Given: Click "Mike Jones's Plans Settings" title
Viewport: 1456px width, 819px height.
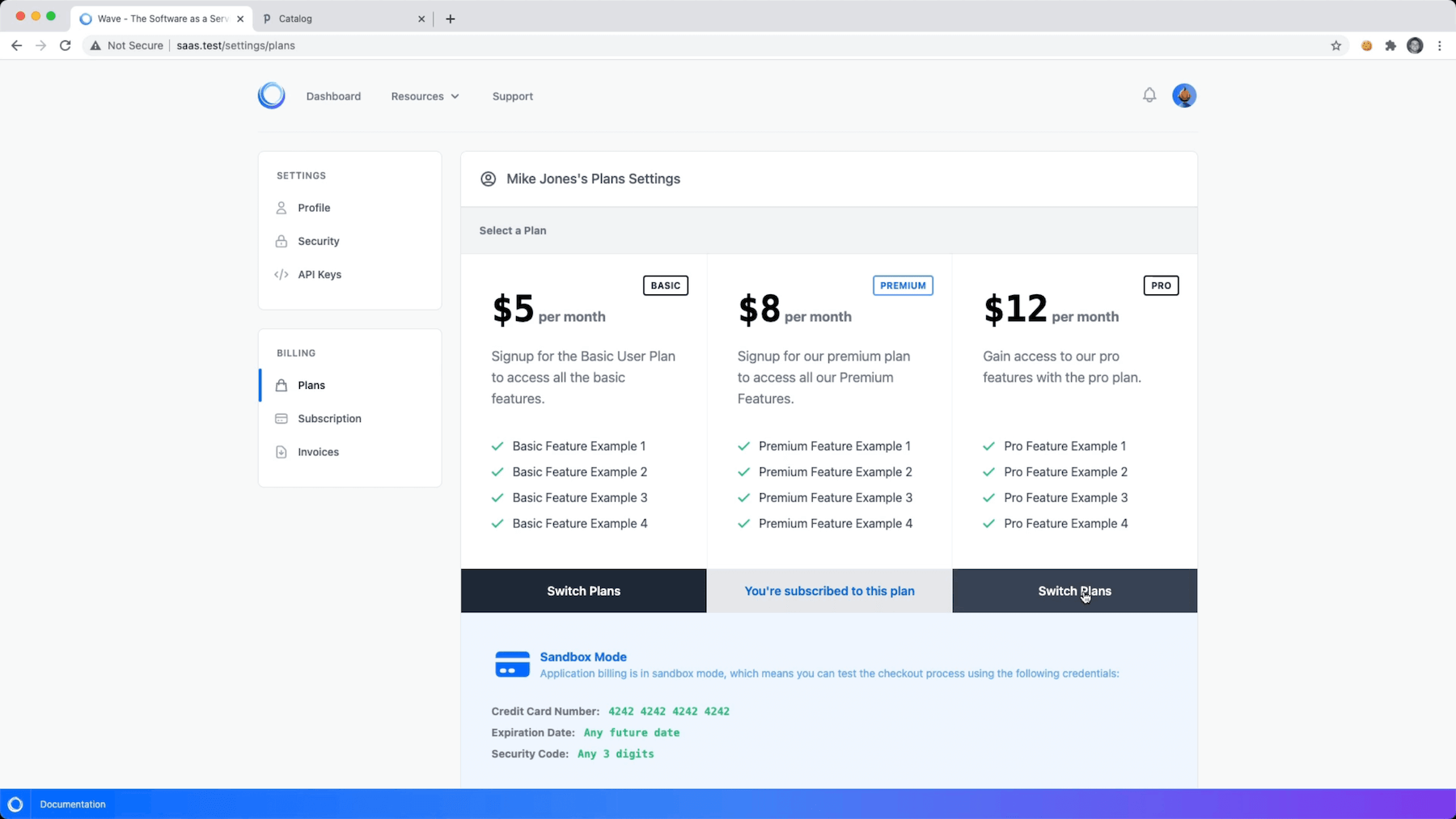Looking at the screenshot, I should click(593, 179).
